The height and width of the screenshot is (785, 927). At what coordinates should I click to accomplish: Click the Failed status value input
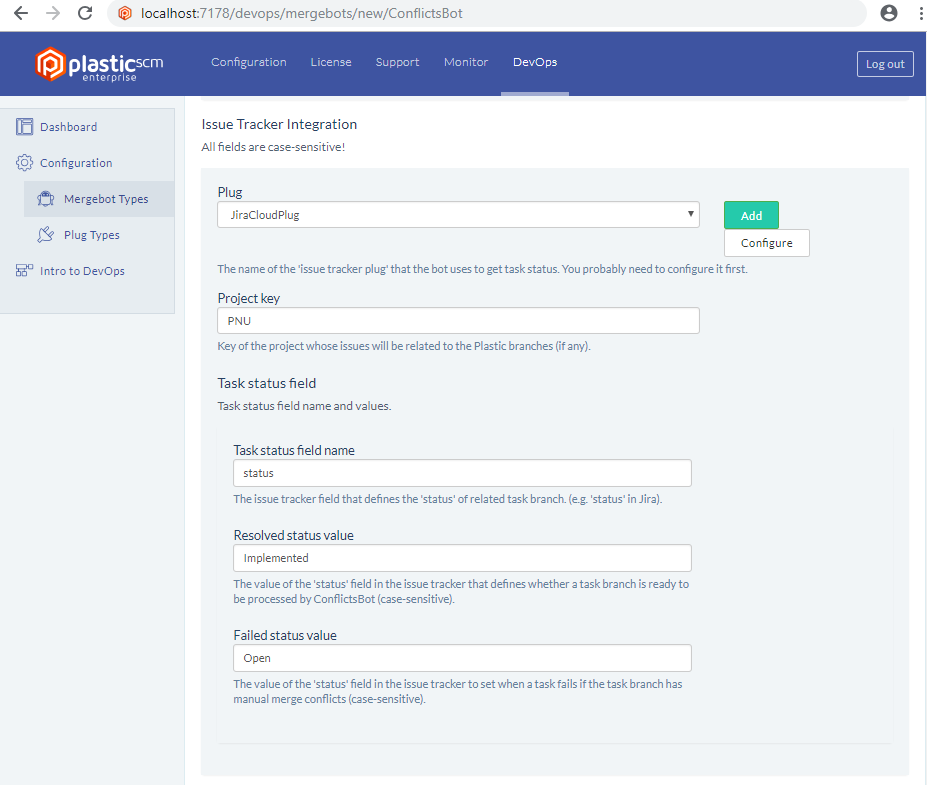(x=462, y=658)
